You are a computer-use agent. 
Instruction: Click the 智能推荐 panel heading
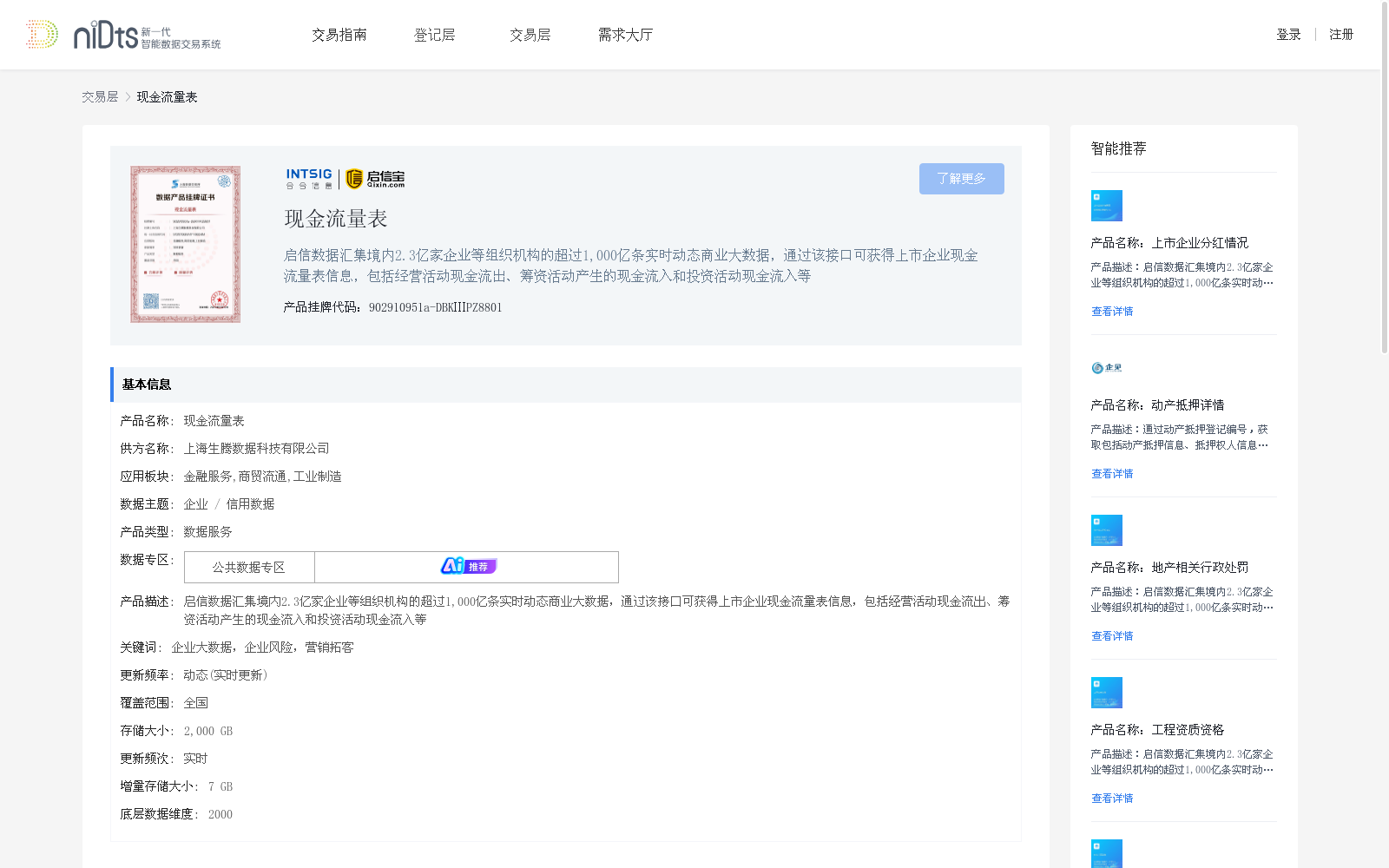click(1119, 148)
